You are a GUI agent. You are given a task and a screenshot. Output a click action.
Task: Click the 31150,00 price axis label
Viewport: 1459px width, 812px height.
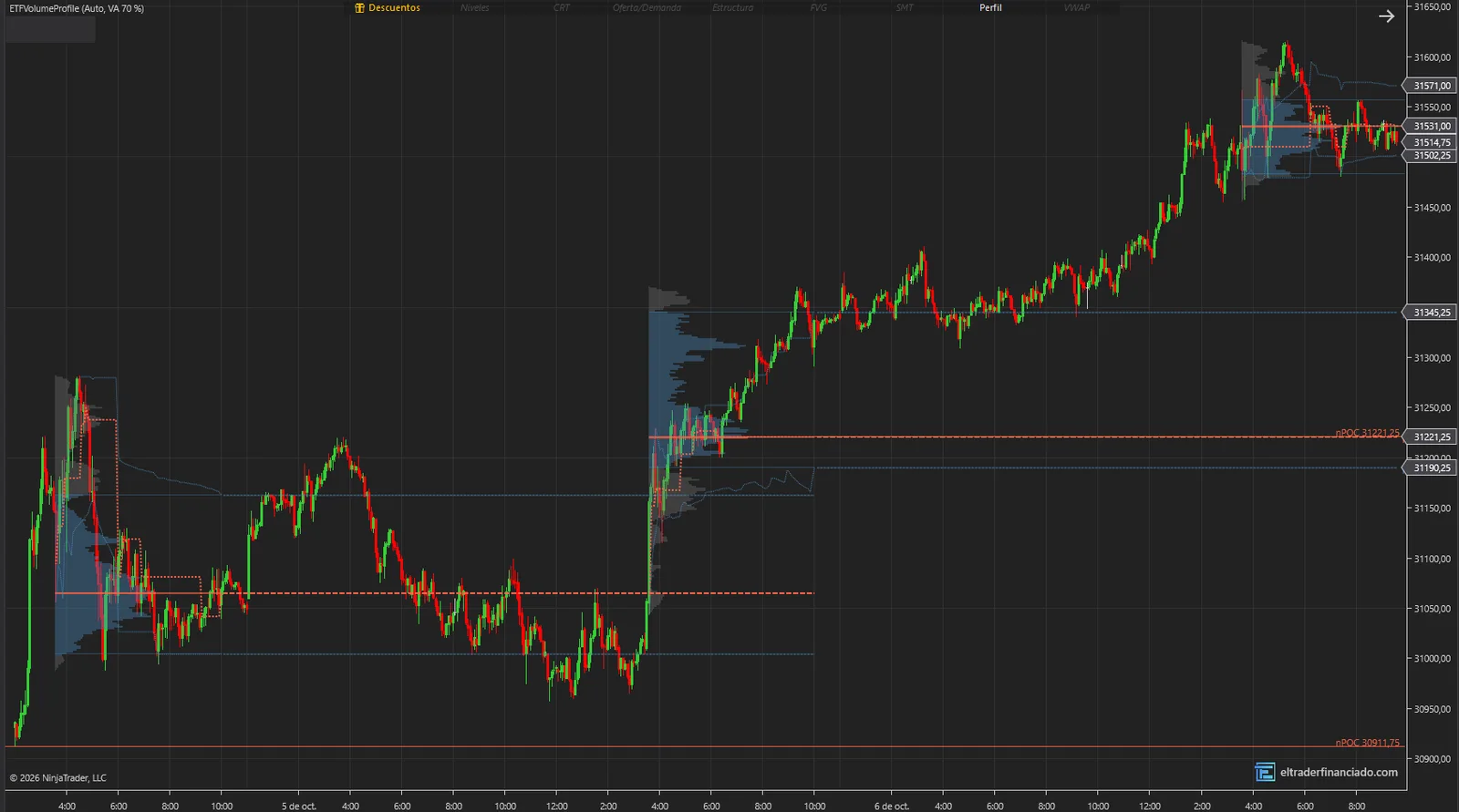[1433, 509]
